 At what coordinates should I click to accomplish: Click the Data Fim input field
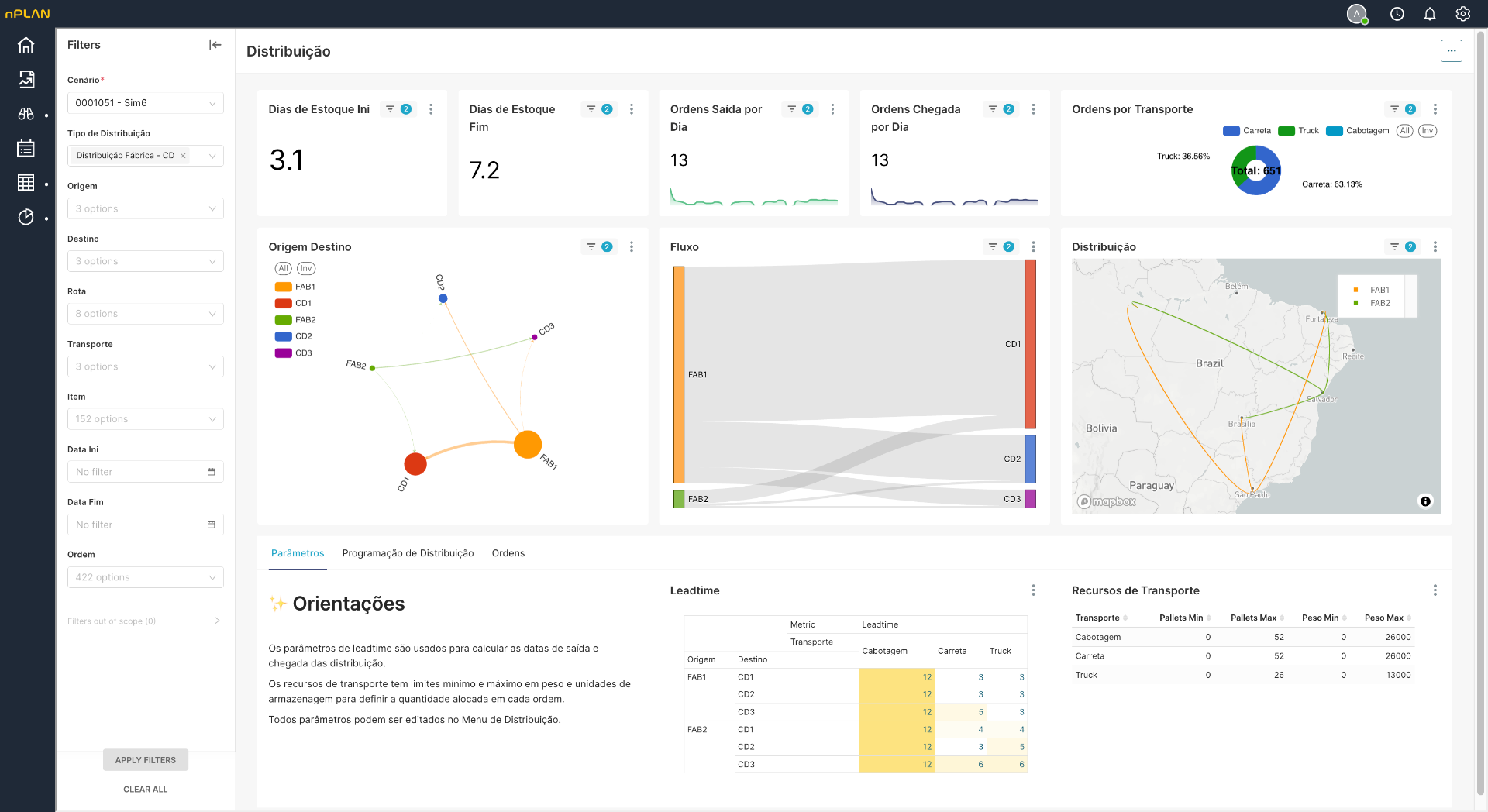(x=146, y=525)
